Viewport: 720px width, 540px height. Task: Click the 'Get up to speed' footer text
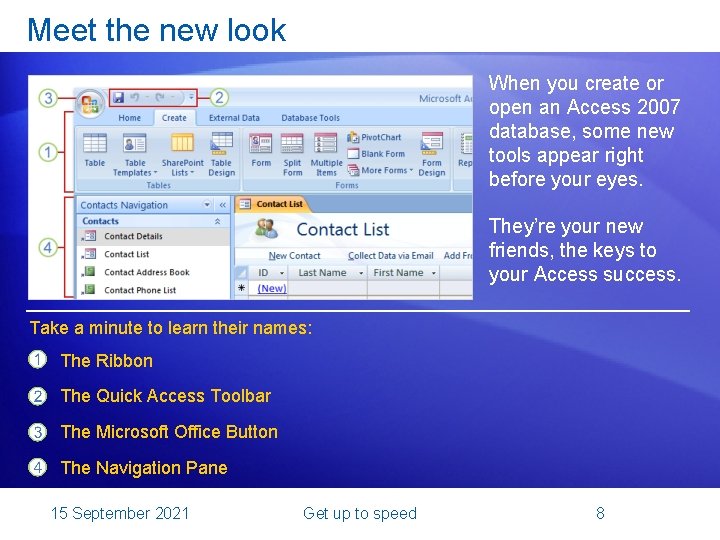[360, 513]
